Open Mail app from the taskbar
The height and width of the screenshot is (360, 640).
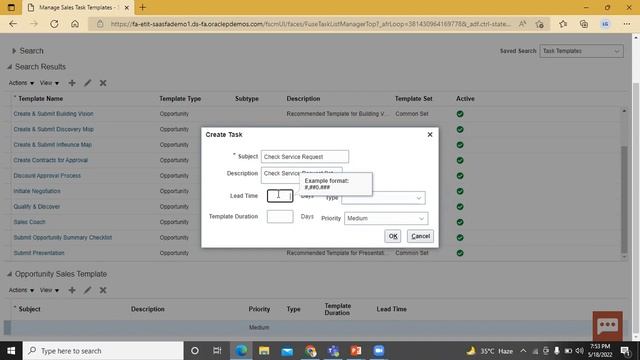point(287,351)
